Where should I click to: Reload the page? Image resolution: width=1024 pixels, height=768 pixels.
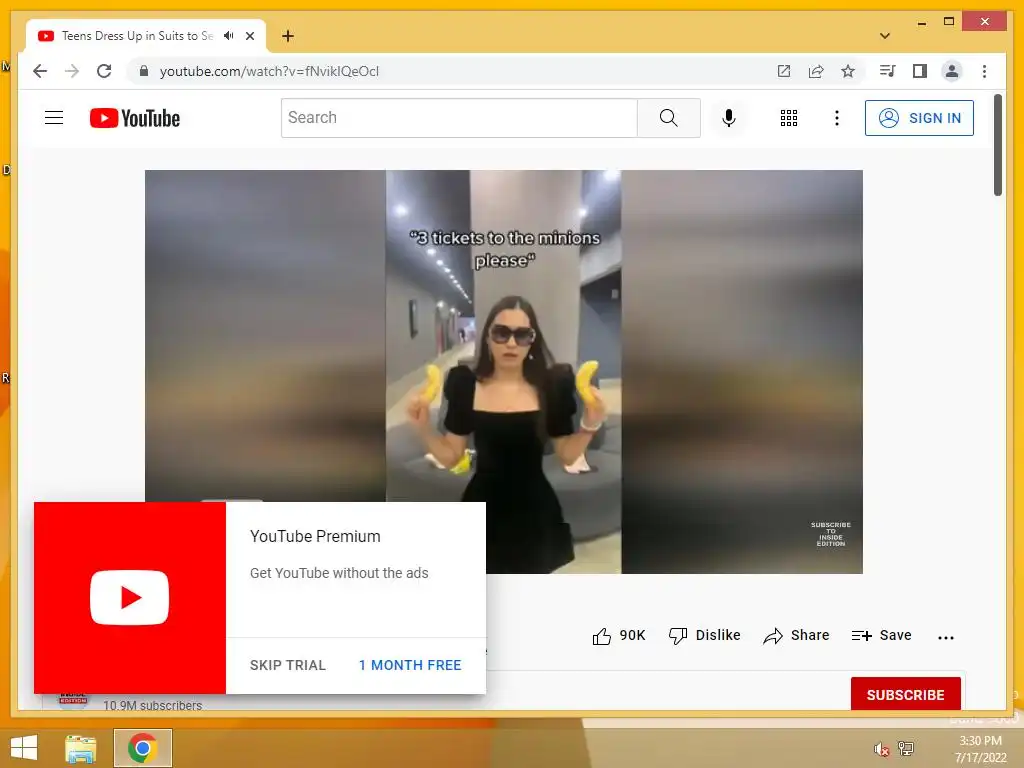coord(104,71)
